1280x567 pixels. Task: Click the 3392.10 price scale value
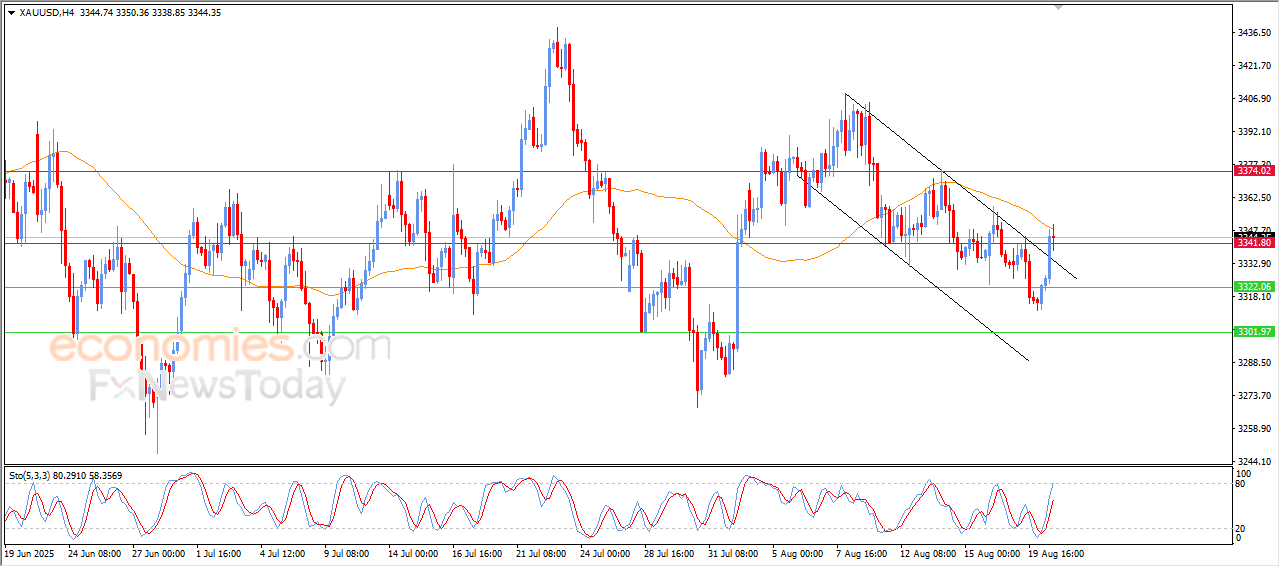pyautogui.click(x=1254, y=132)
